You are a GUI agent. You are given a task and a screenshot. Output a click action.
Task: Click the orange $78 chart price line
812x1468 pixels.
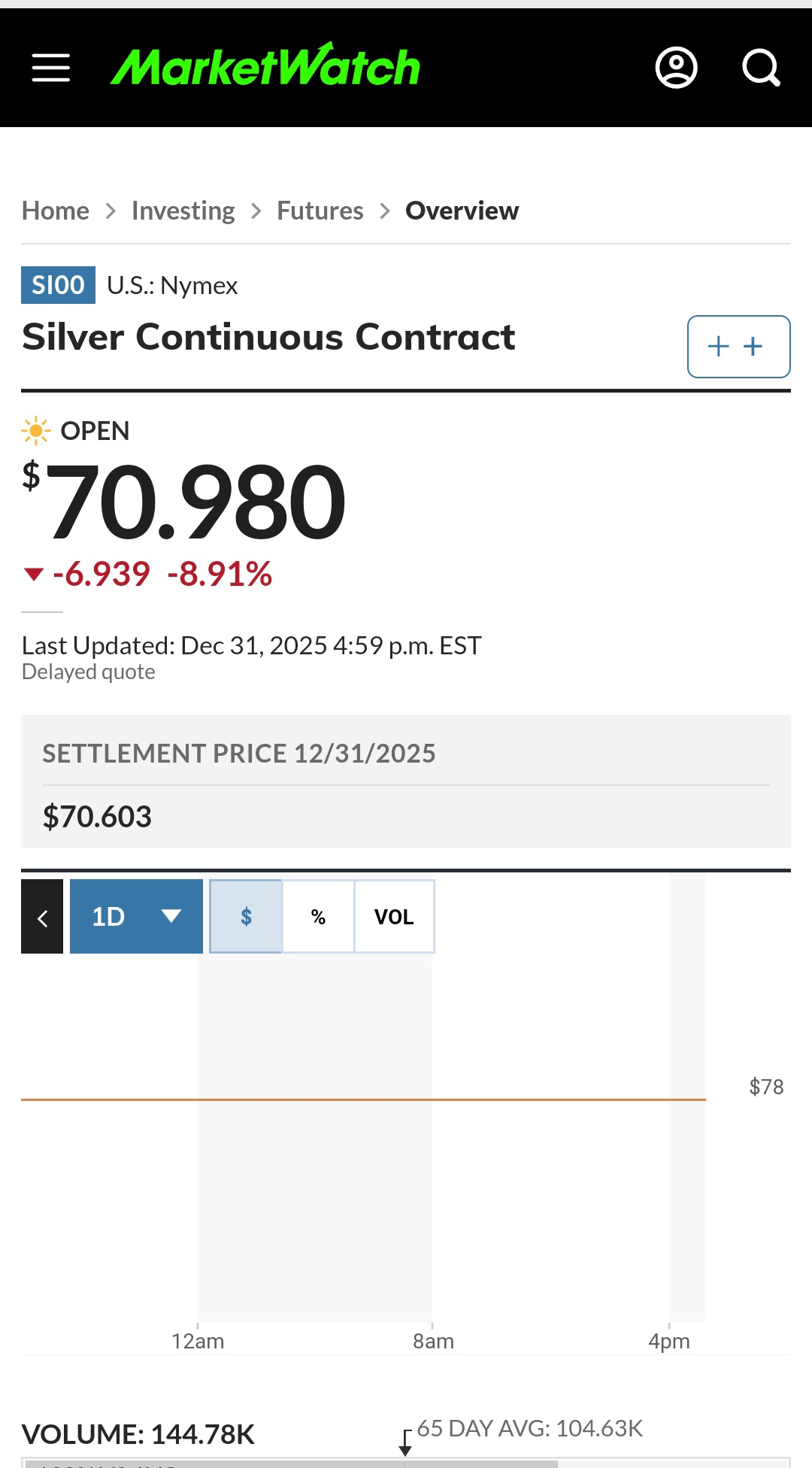[363, 1099]
